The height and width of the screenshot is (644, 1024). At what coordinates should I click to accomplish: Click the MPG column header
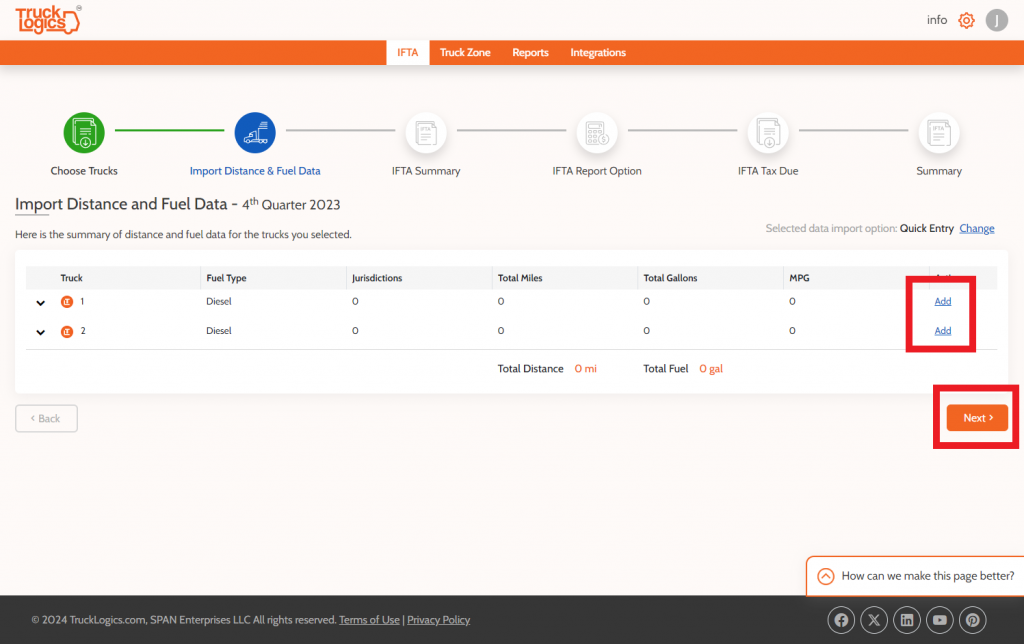[799, 278]
